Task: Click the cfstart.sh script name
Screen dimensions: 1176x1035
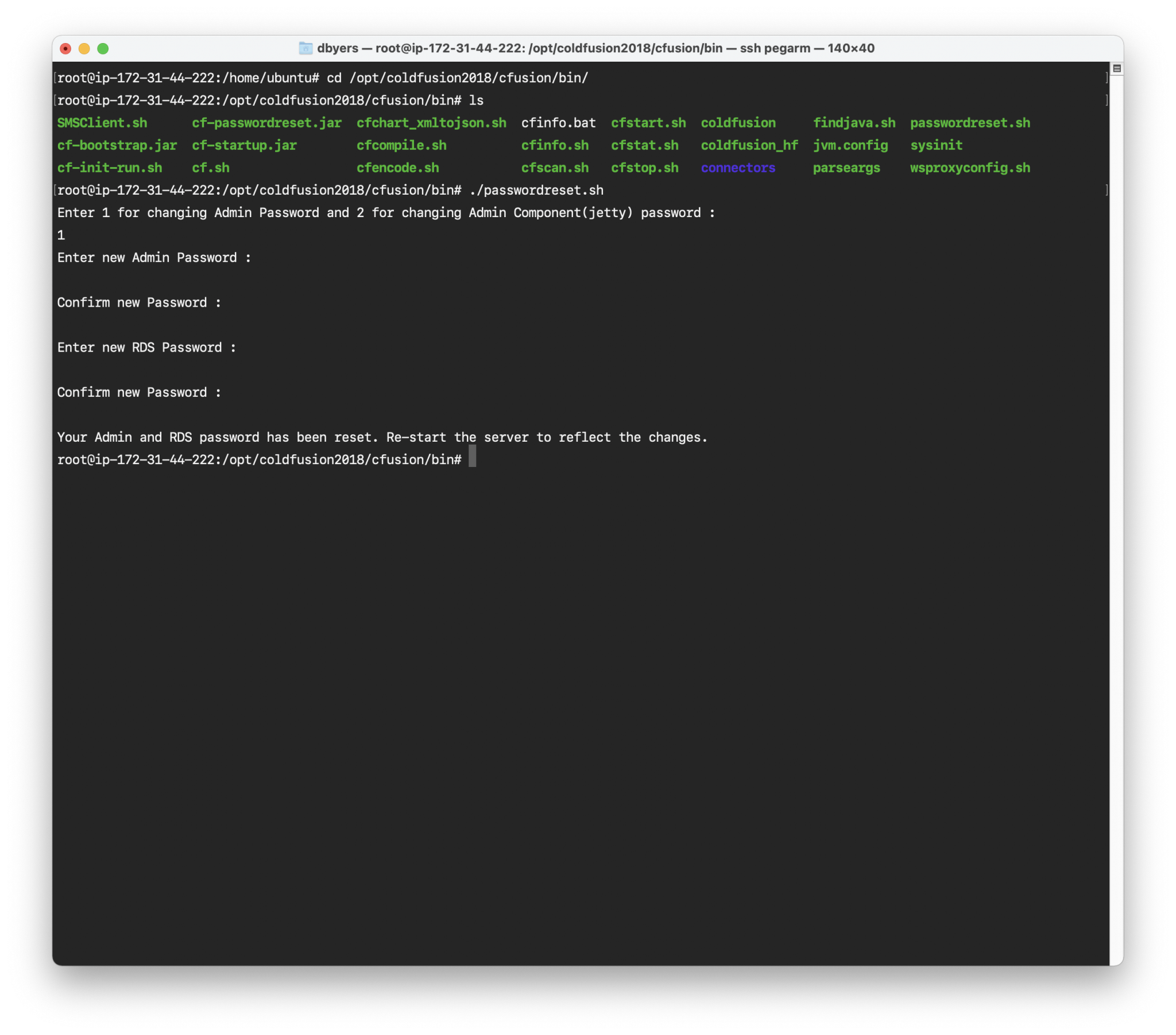Action: pos(648,122)
